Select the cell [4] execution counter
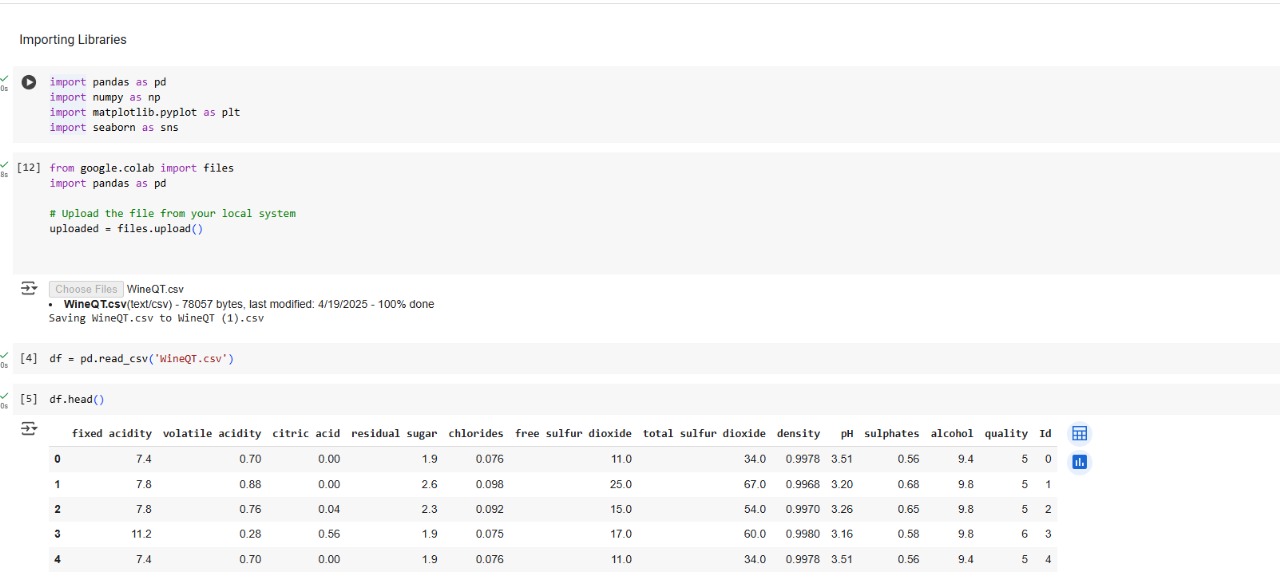The height and width of the screenshot is (579, 1280). coord(29,358)
